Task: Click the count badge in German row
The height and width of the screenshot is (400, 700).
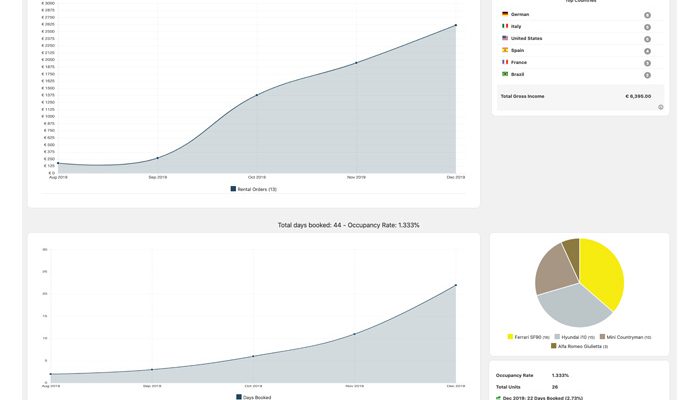Action: [647, 15]
